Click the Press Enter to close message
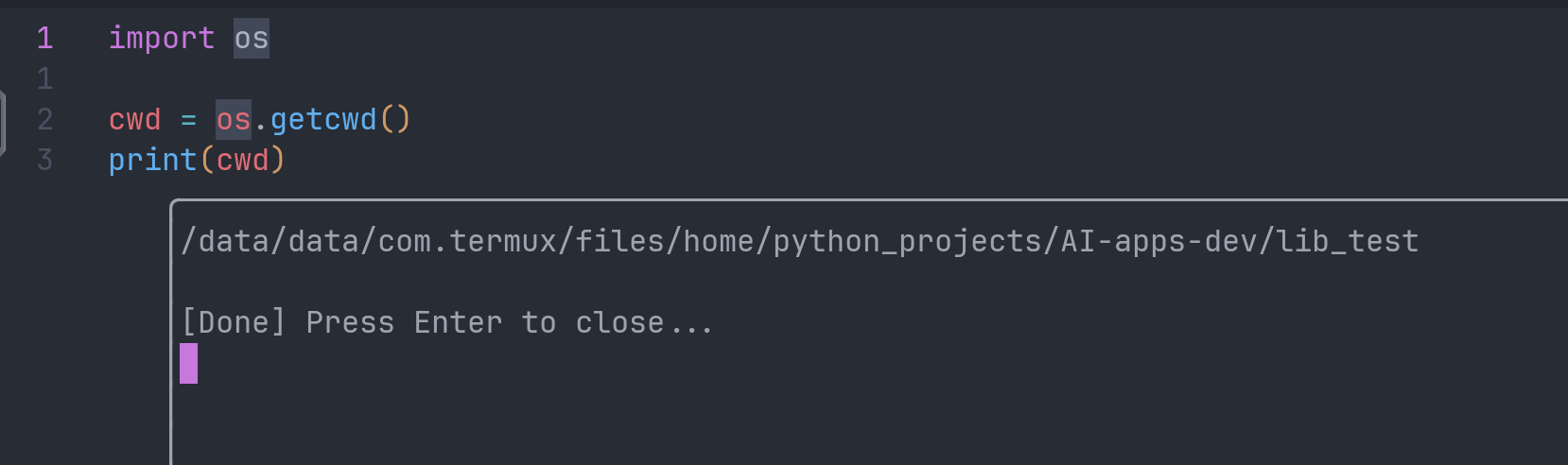The height and width of the screenshot is (465, 1568). click(509, 323)
